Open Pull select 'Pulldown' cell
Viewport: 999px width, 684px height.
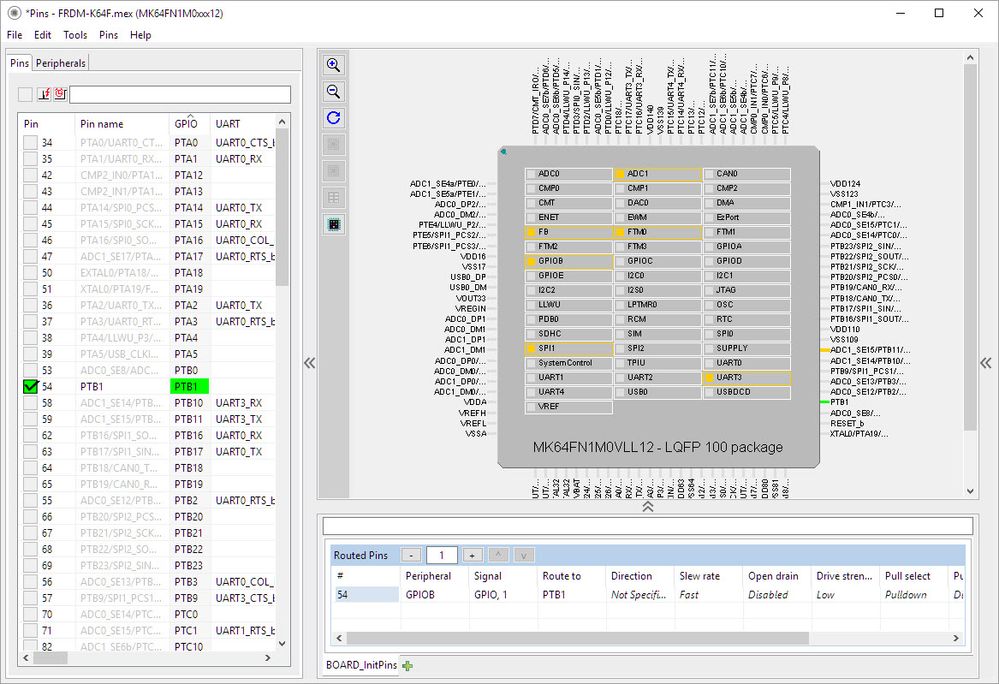[x=914, y=595]
